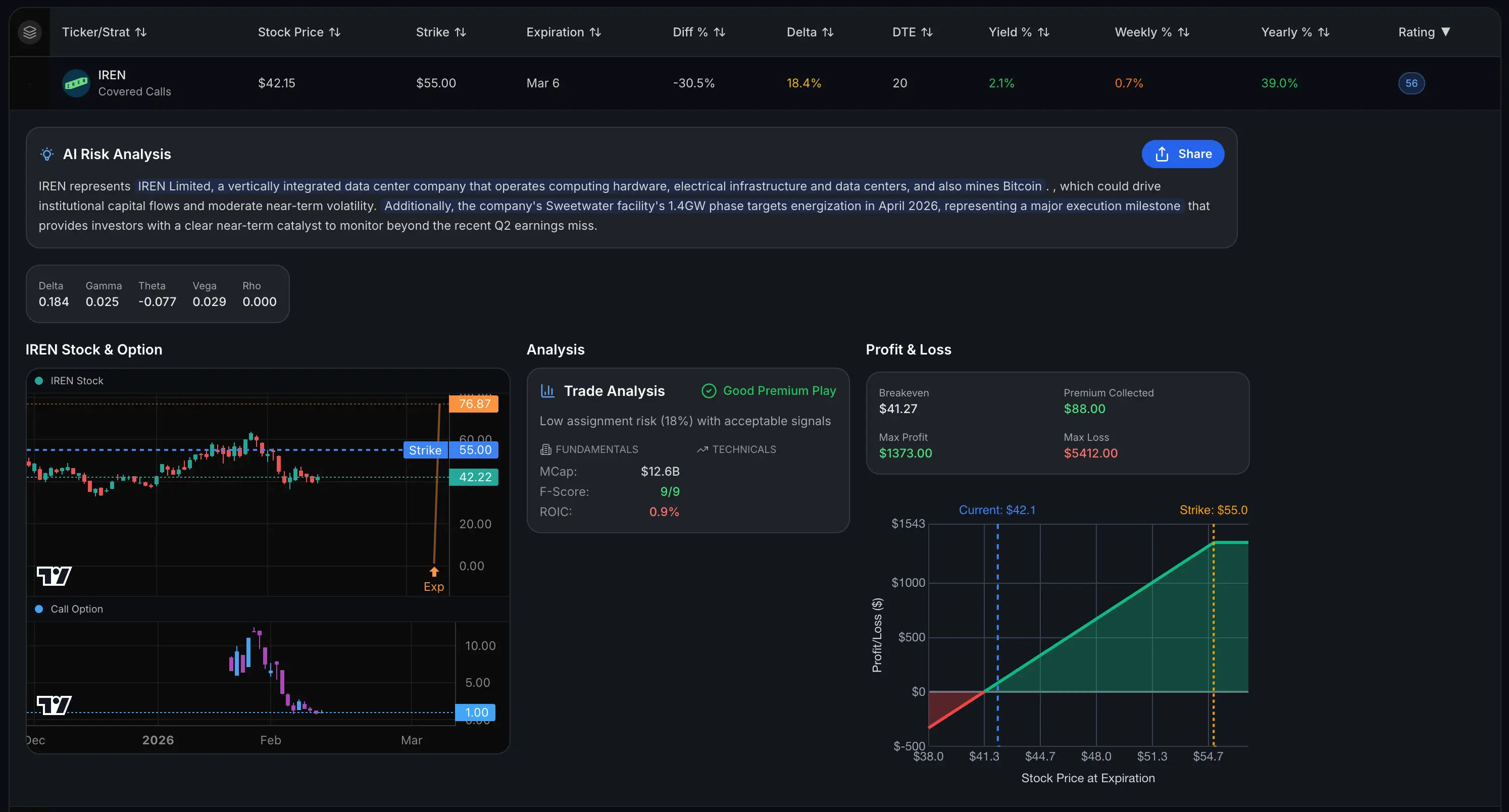Click the $55.00 strike cell
The height and width of the screenshot is (812, 1509).
point(436,83)
